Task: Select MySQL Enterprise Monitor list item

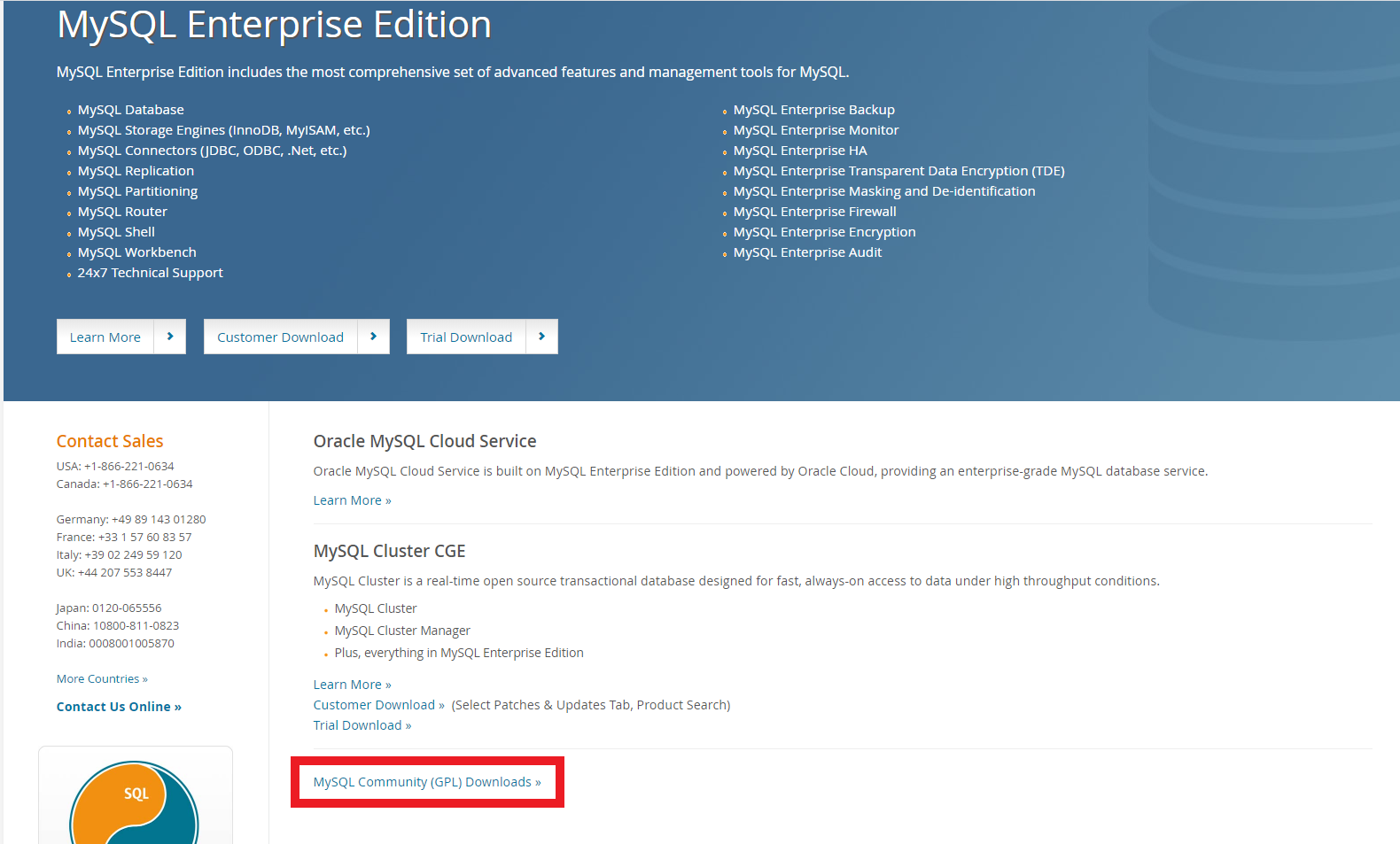Action: pos(816,130)
